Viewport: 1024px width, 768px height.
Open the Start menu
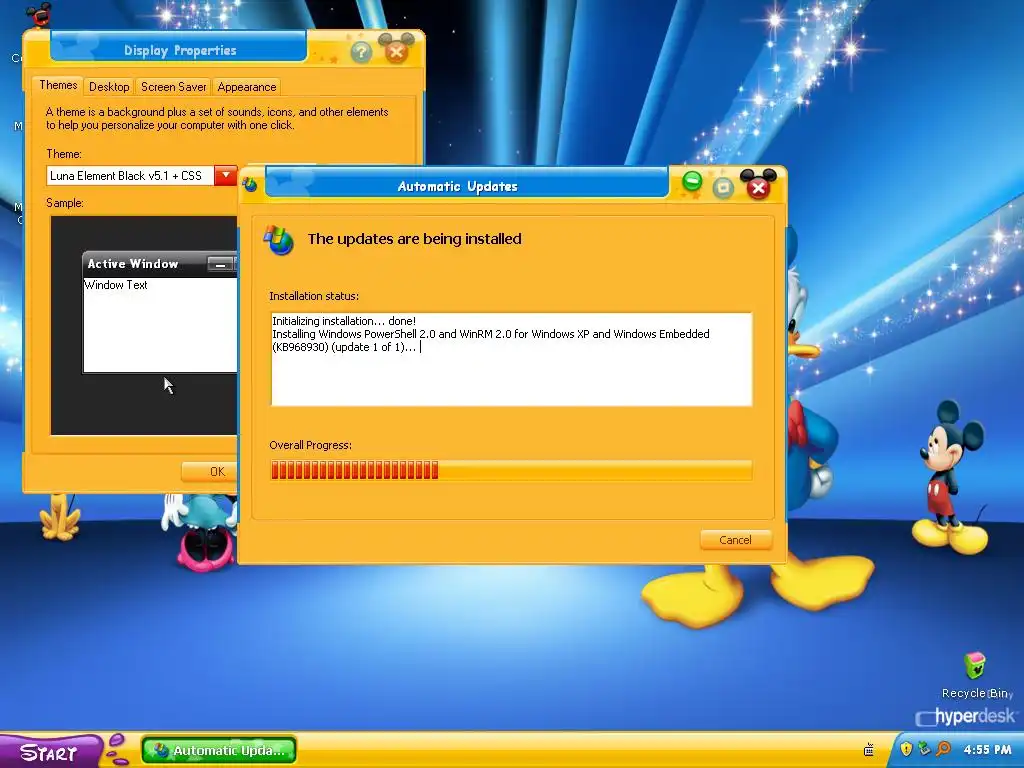tap(49, 752)
